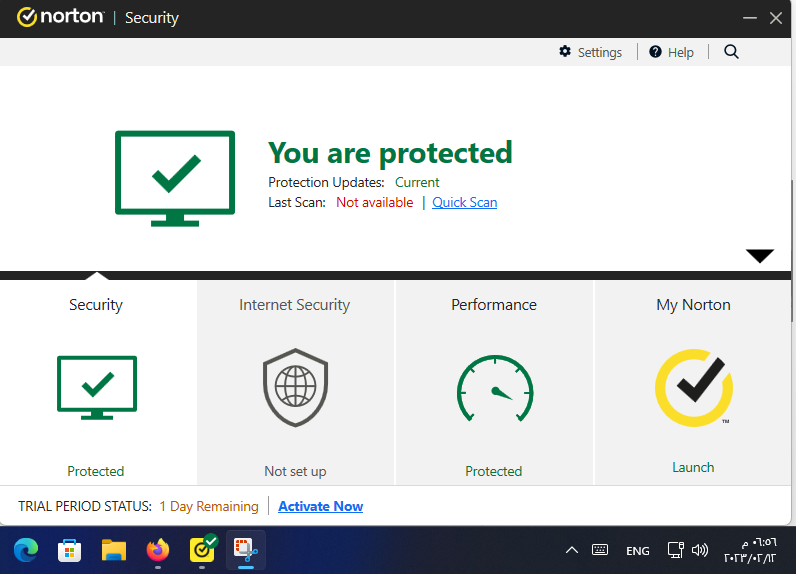Image resolution: width=796 pixels, height=574 pixels.
Task: Open File Explorer from the taskbar
Action: tap(114, 550)
